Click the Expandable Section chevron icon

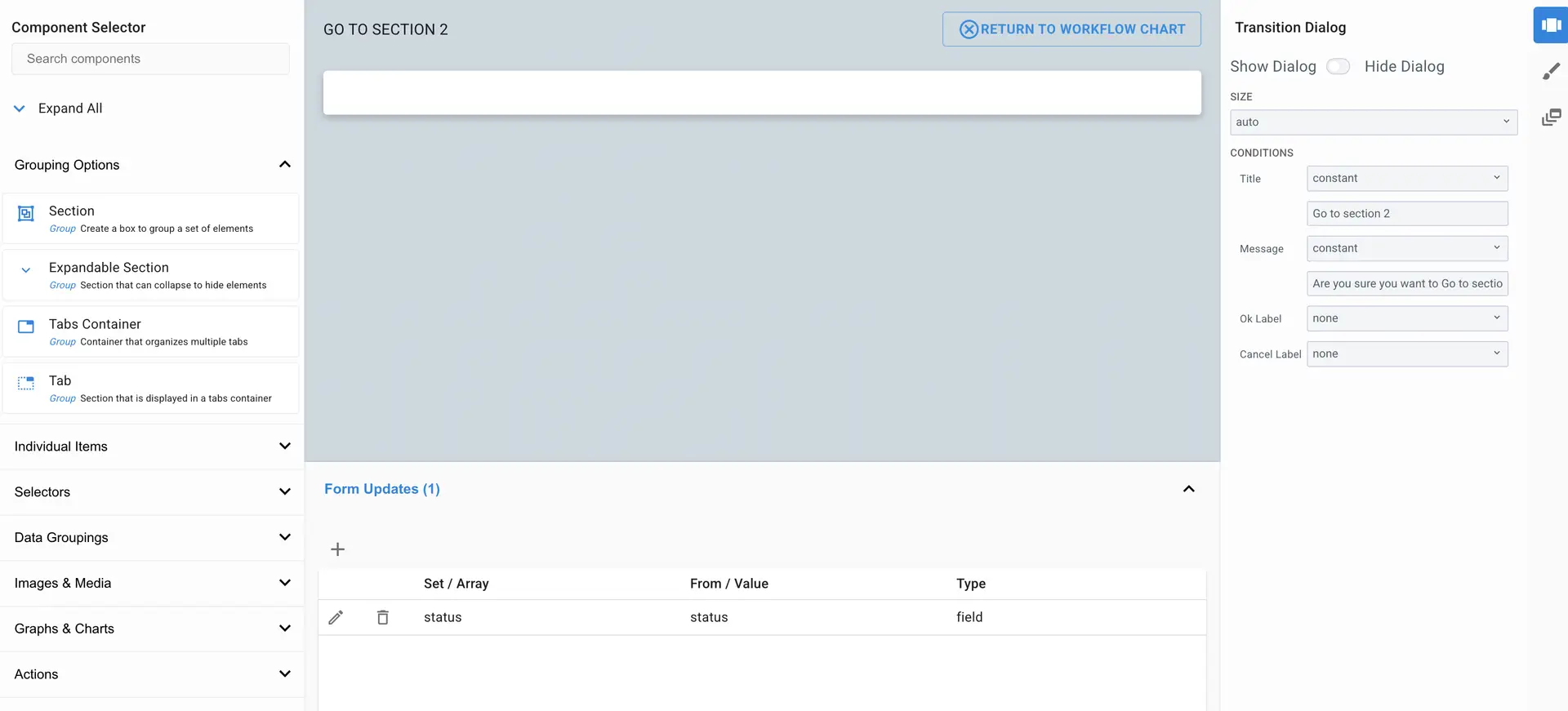(26, 270)
